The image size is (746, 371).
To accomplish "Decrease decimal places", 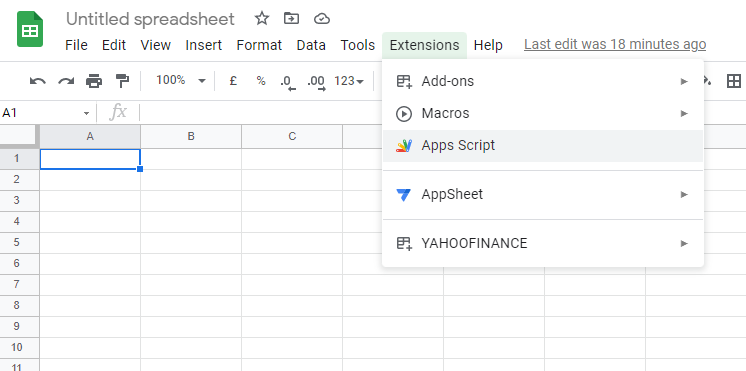I will click(x=288, y=82).
